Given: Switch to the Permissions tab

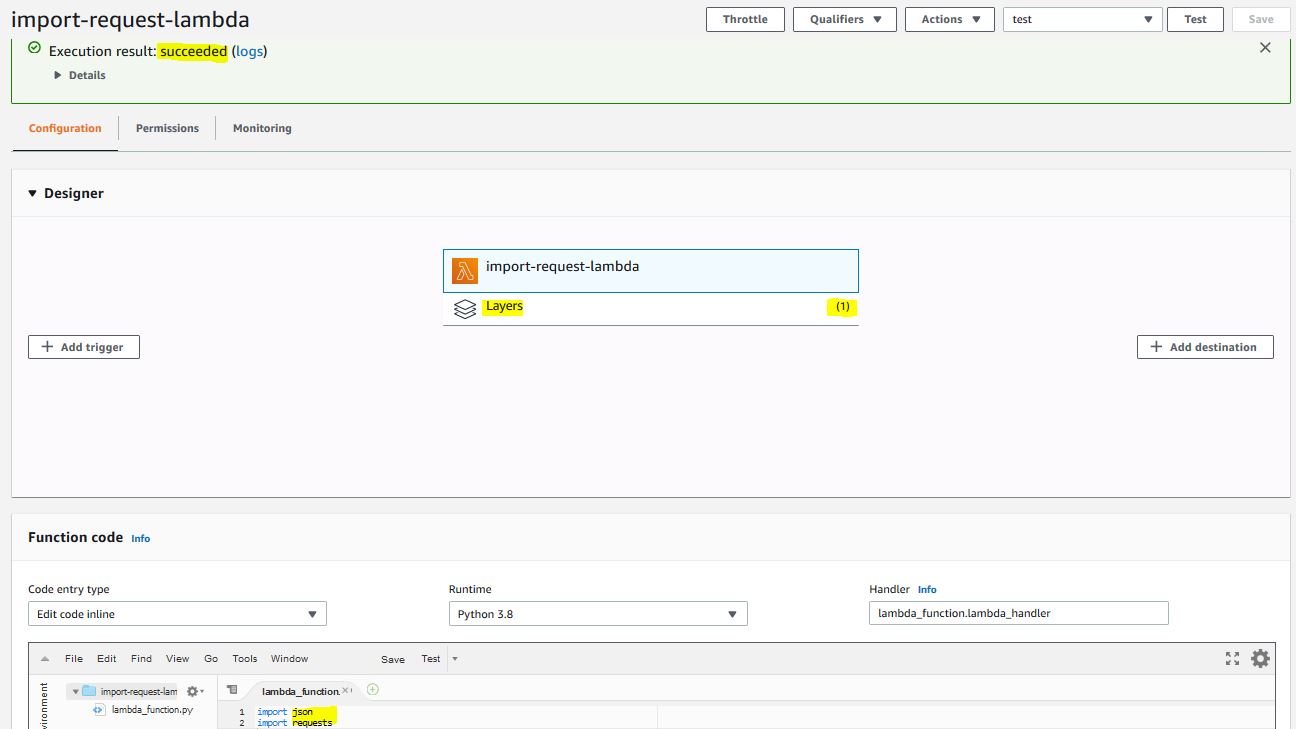Looking at the screenshot, I should [x=167, y=129].
